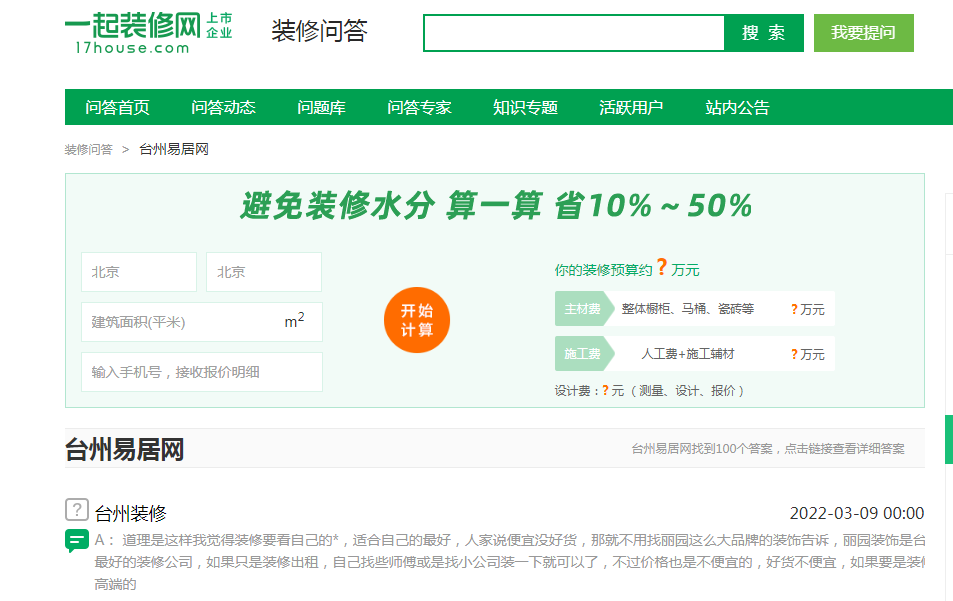Focus the top search input box
Screen dimensions: 953x601
(x=574, y=33)
